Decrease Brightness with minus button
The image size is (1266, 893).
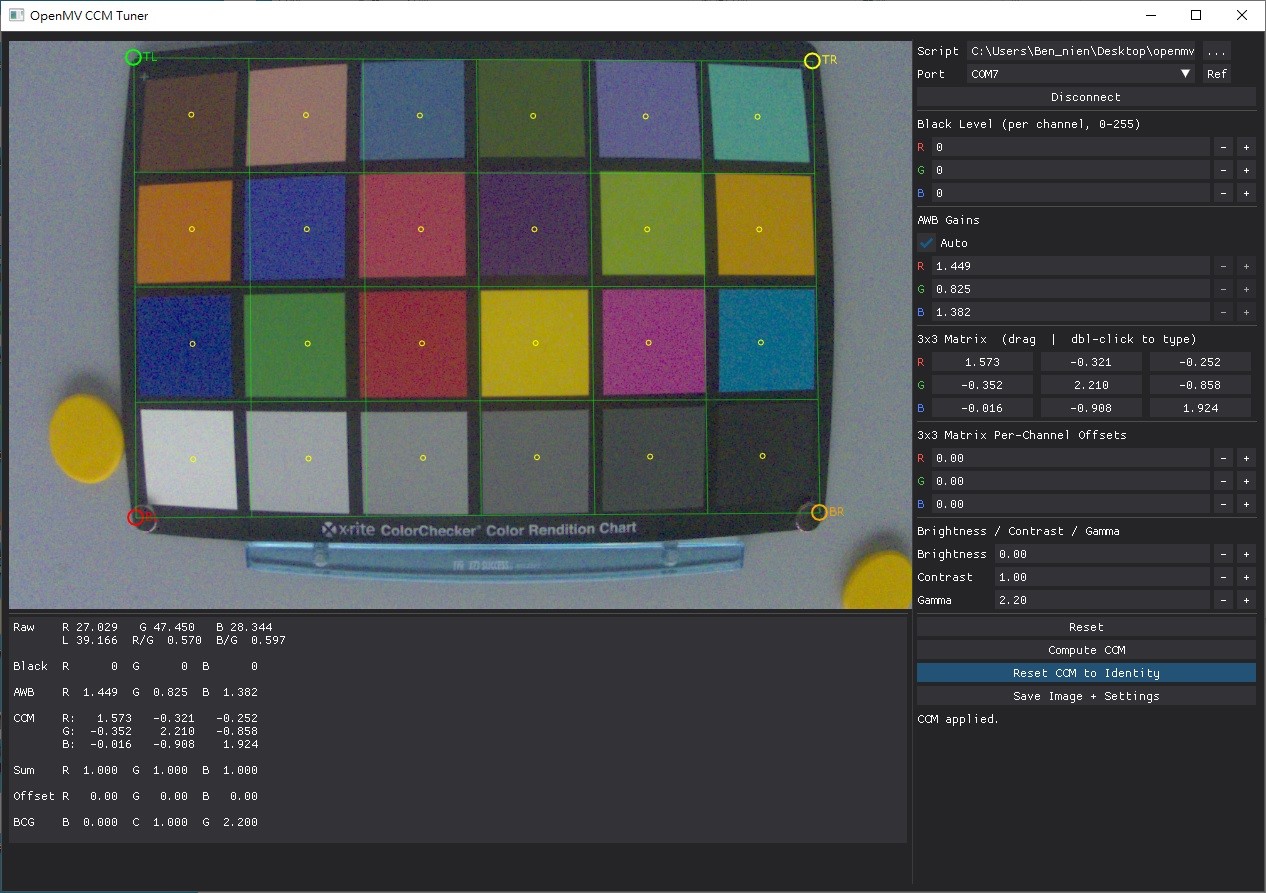1223,554
